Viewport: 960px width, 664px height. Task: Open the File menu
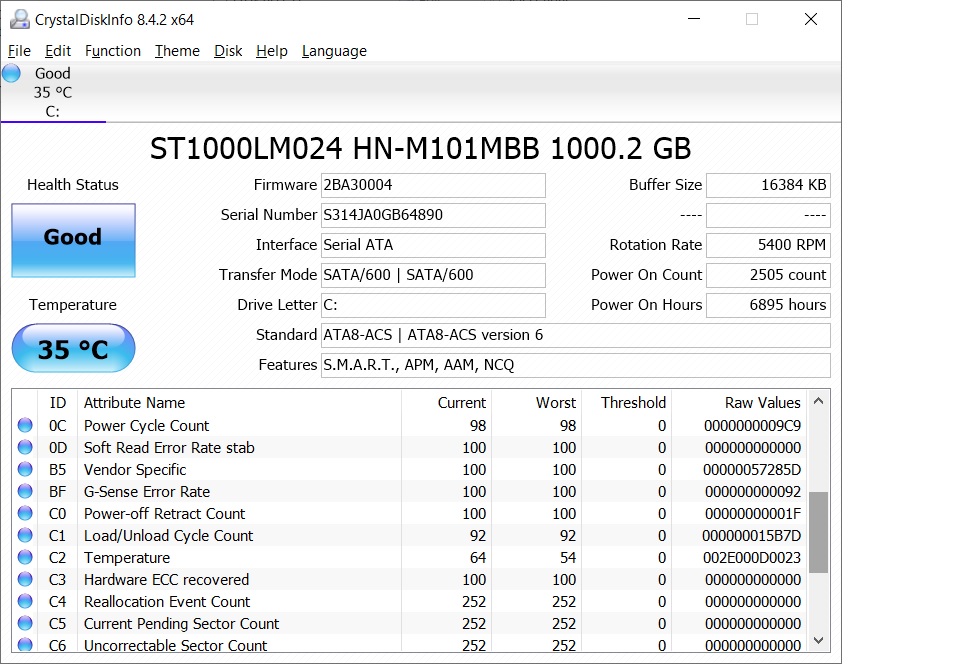19,51
